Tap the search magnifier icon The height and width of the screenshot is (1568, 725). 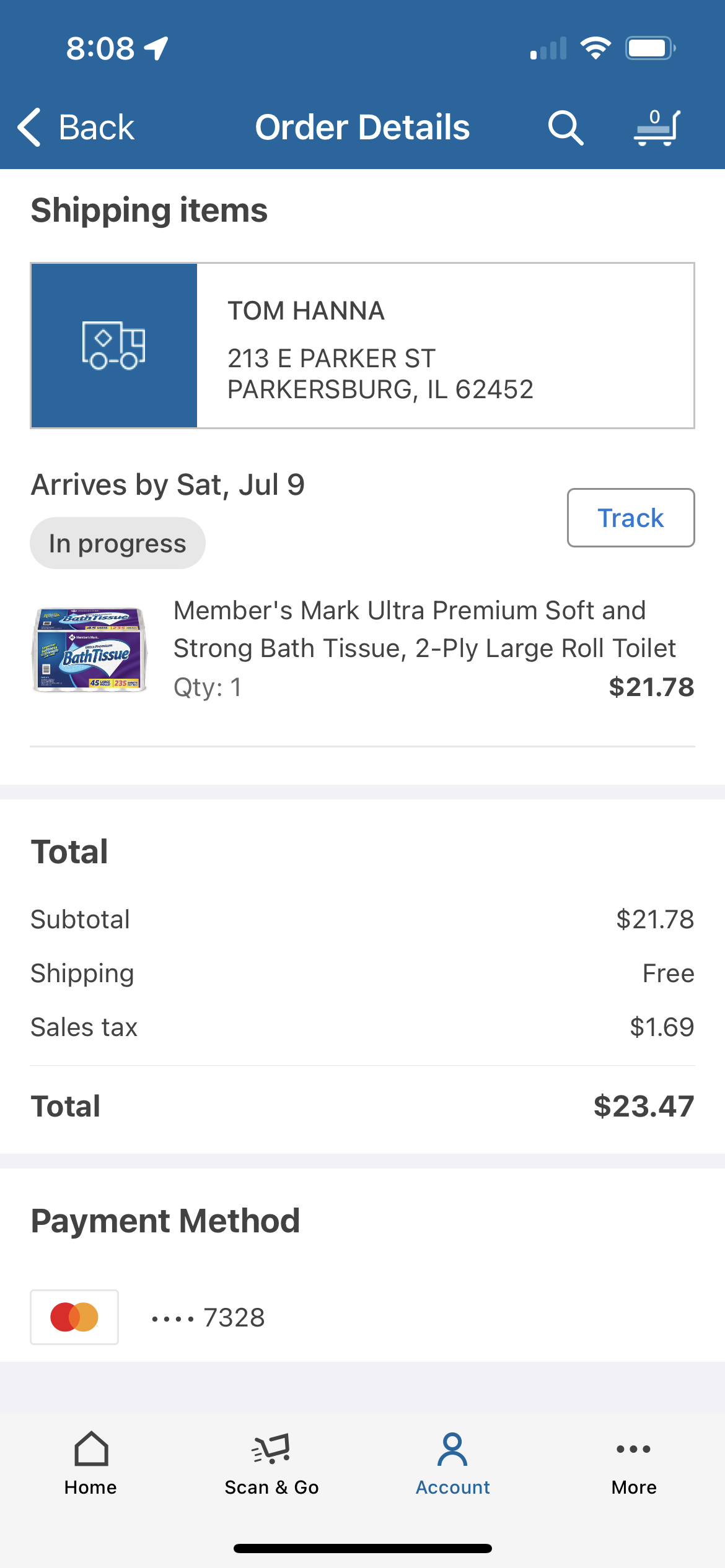tap(565, 128)
